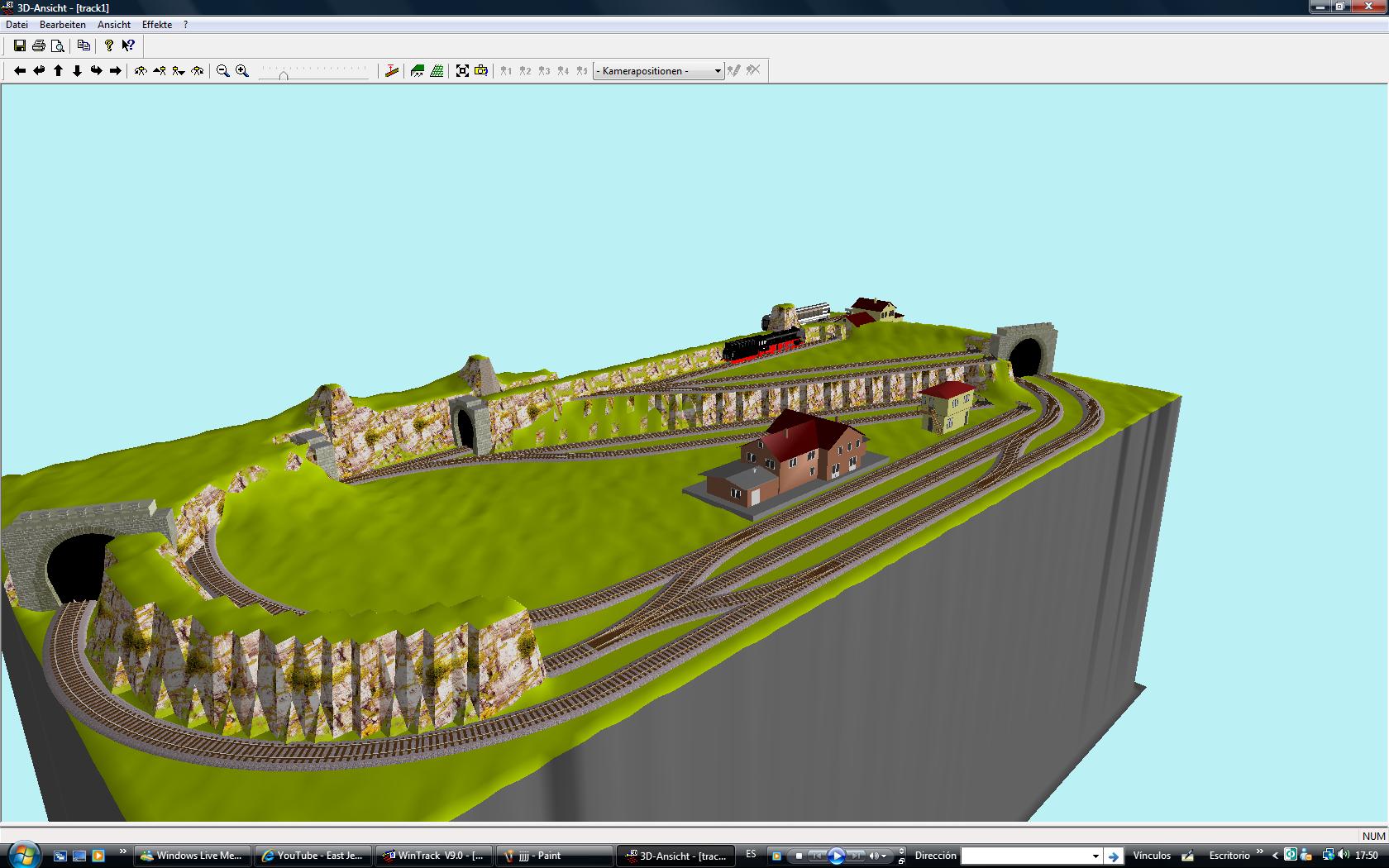Expand the Escritorio toolbar chevron

pos(1260,851)
